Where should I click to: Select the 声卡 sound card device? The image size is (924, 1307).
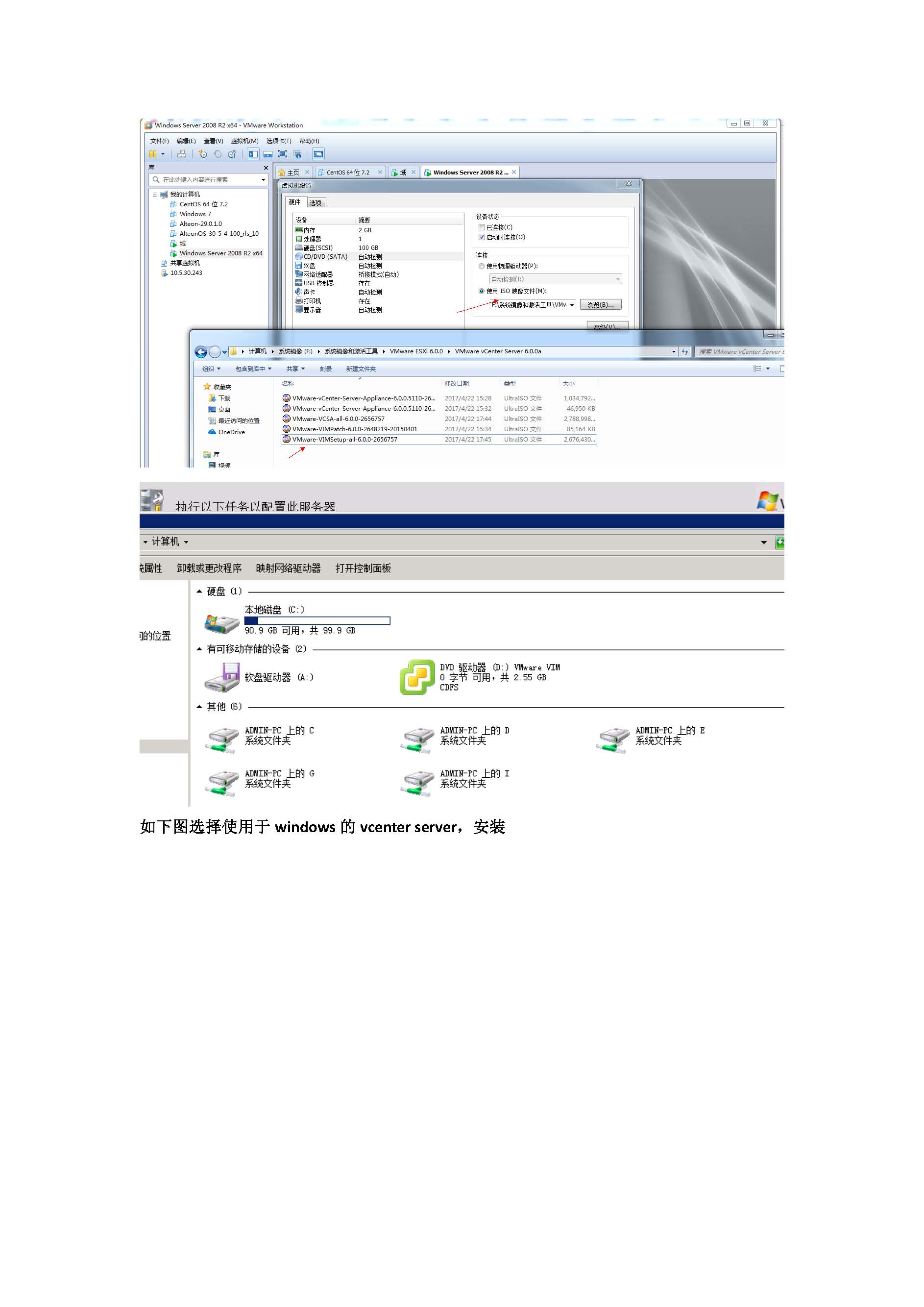[x=378, y=292]
